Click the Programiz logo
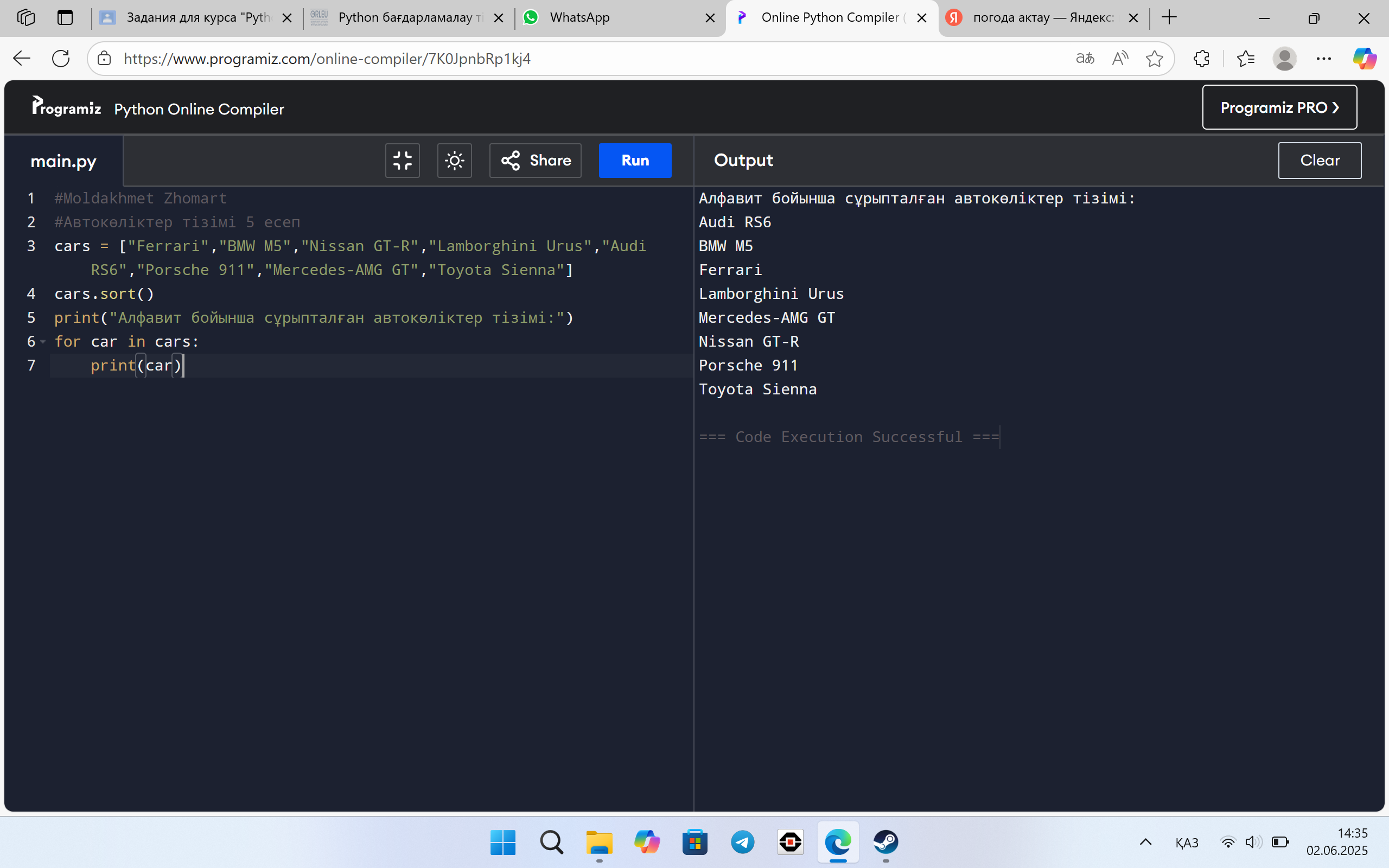Image resolution: width=1389 pixels, height=868 pixels. click(x=67, y=107)
